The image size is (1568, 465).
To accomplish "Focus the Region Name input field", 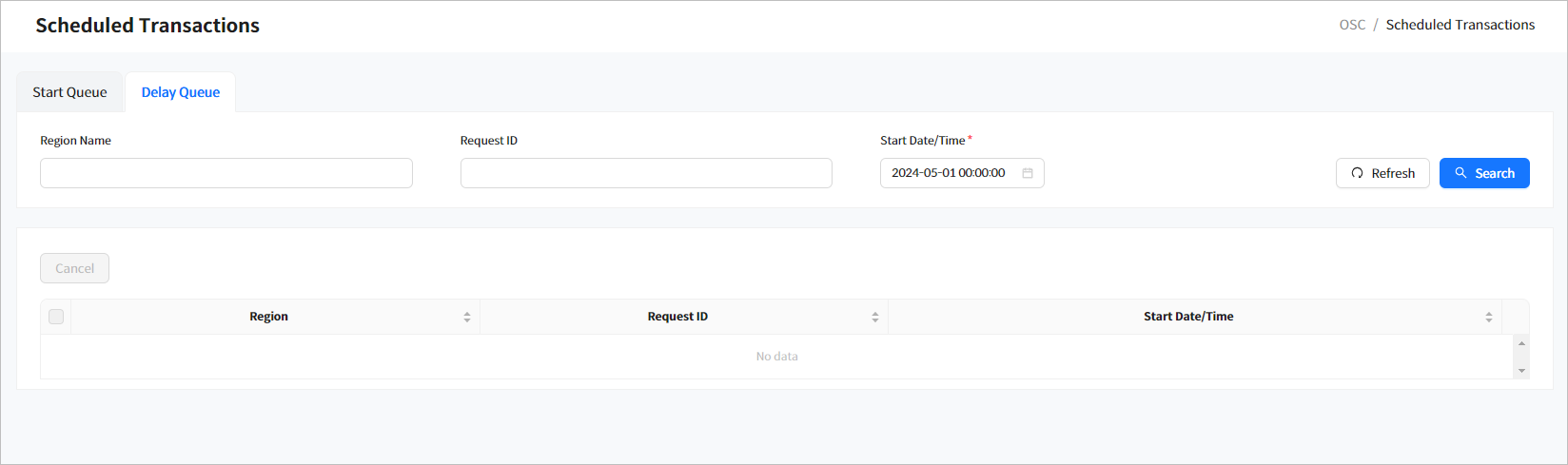I will 226,173.
